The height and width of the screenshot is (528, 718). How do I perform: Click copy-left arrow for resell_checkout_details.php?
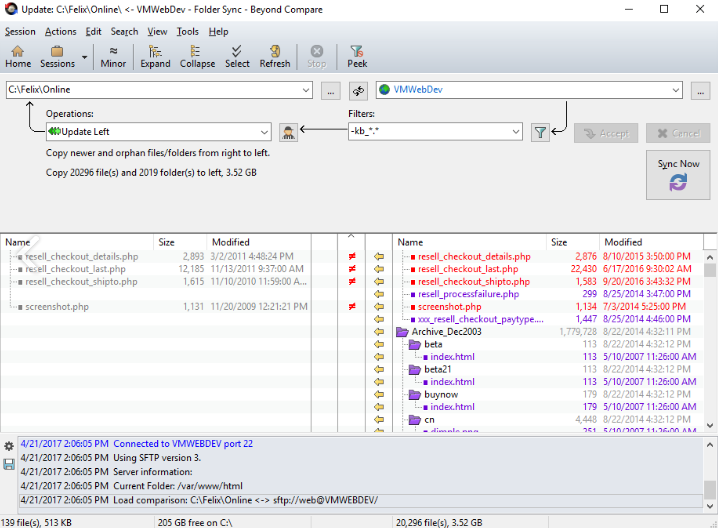pos(379,256)
